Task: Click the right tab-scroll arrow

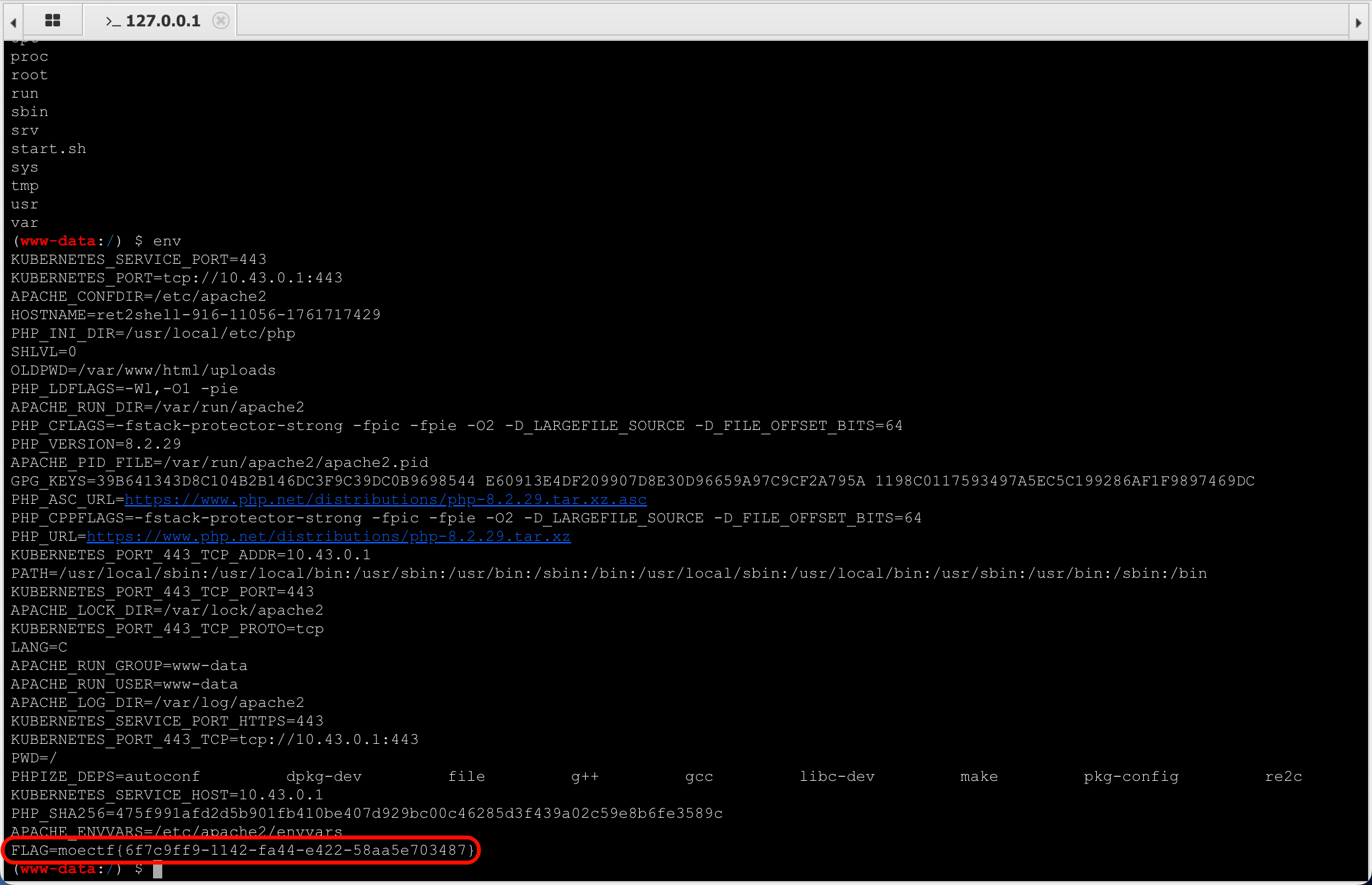Action: (x=1358, y=22)
